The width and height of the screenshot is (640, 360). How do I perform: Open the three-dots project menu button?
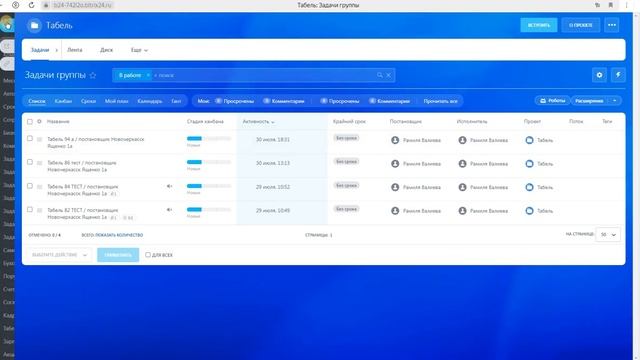click(611, 25)
